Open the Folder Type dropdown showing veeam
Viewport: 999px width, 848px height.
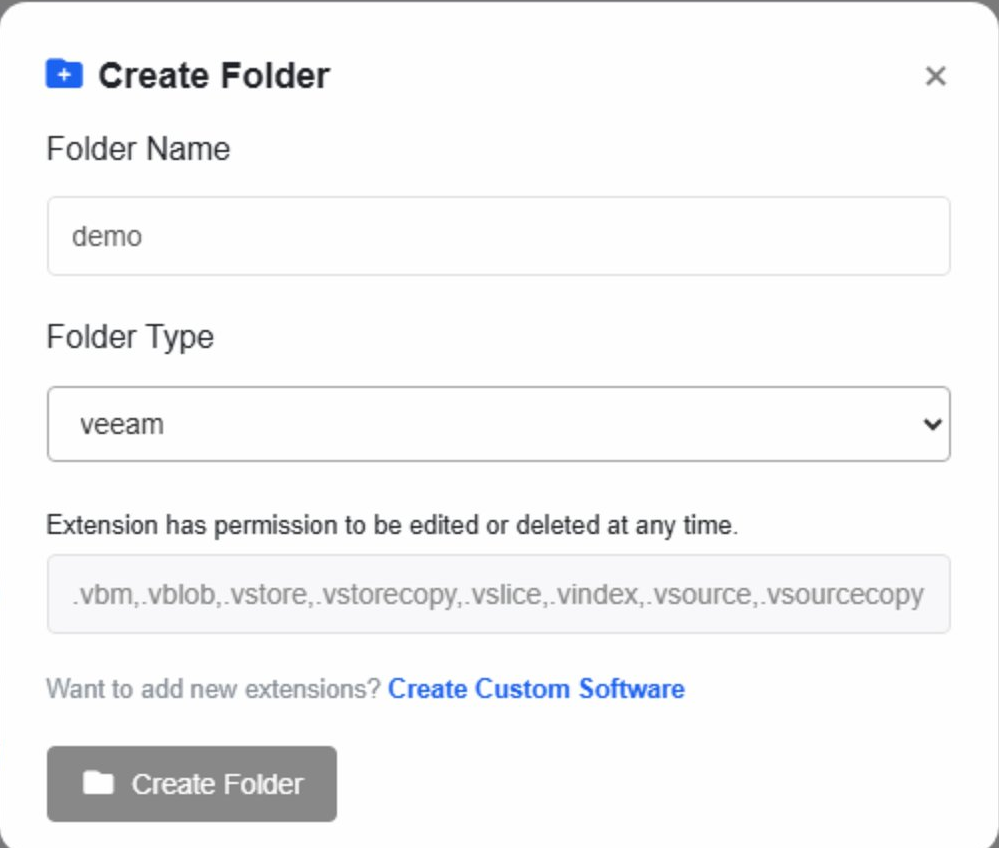(x=499, y=424)
